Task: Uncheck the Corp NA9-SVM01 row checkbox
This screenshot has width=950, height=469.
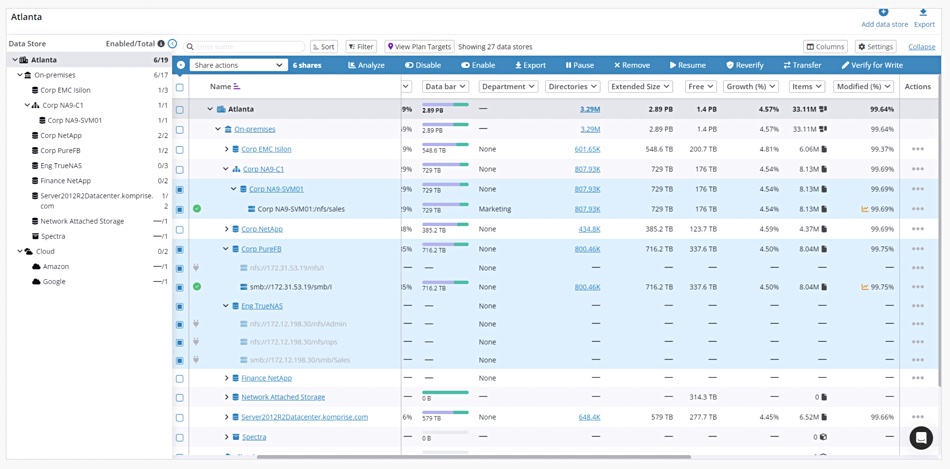Action: [x=179, y=190]
